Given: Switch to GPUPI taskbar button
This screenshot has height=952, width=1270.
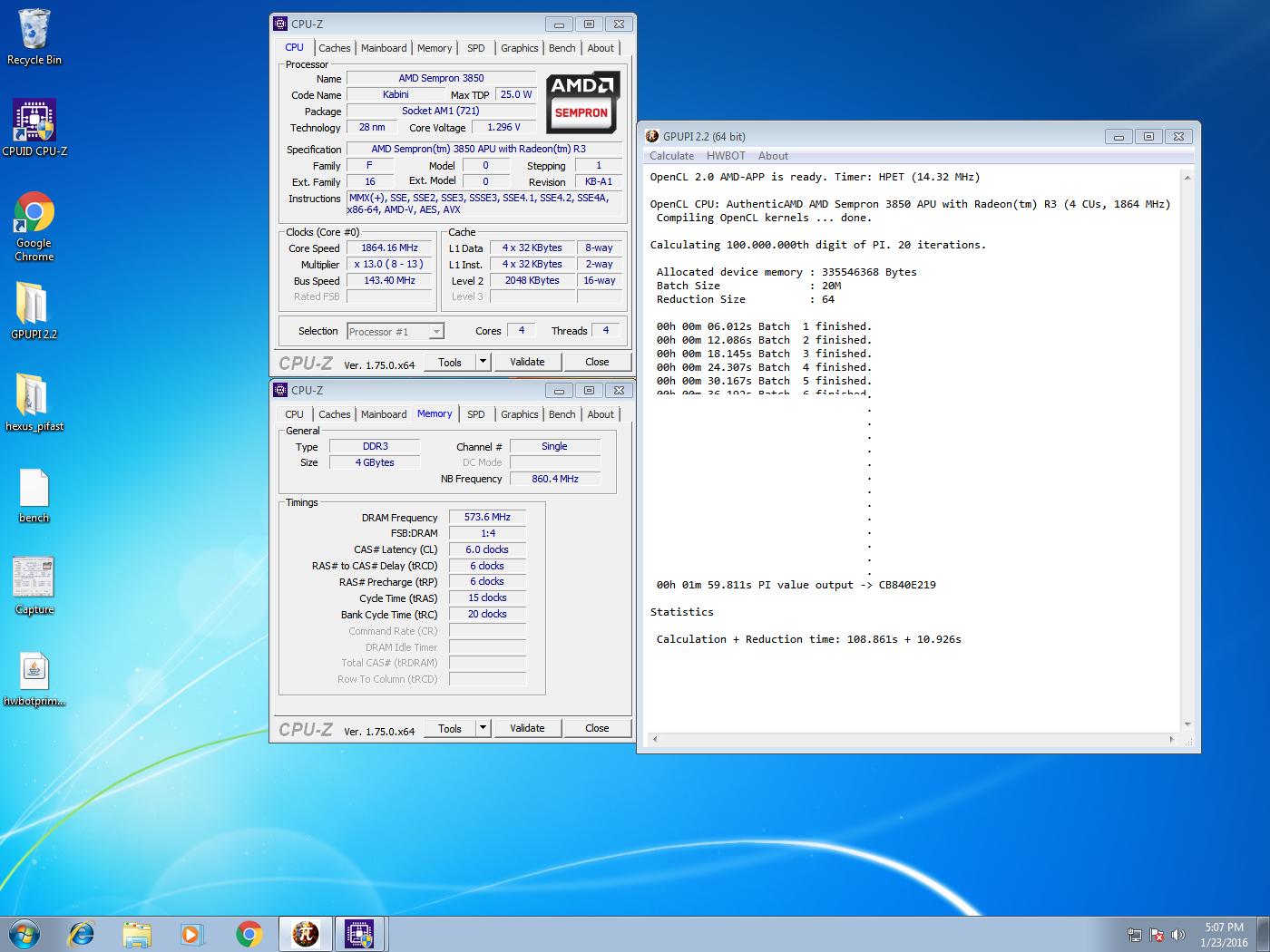Looking at the screenshot, I should click(306, 934).
